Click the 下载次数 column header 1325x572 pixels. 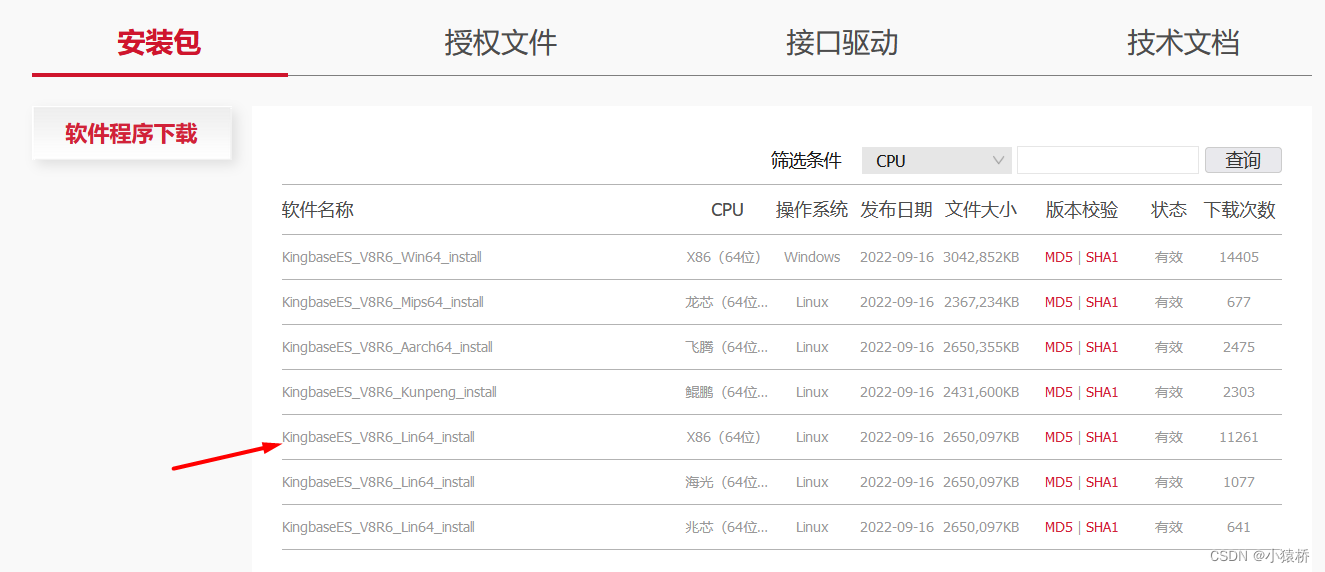click(x=1239, y=210)
